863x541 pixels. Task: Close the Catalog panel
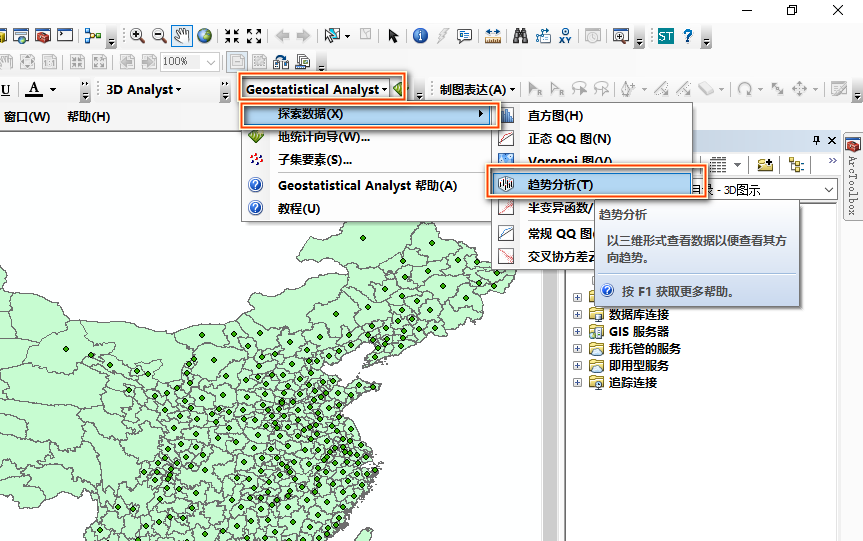(x=832, y=140)
